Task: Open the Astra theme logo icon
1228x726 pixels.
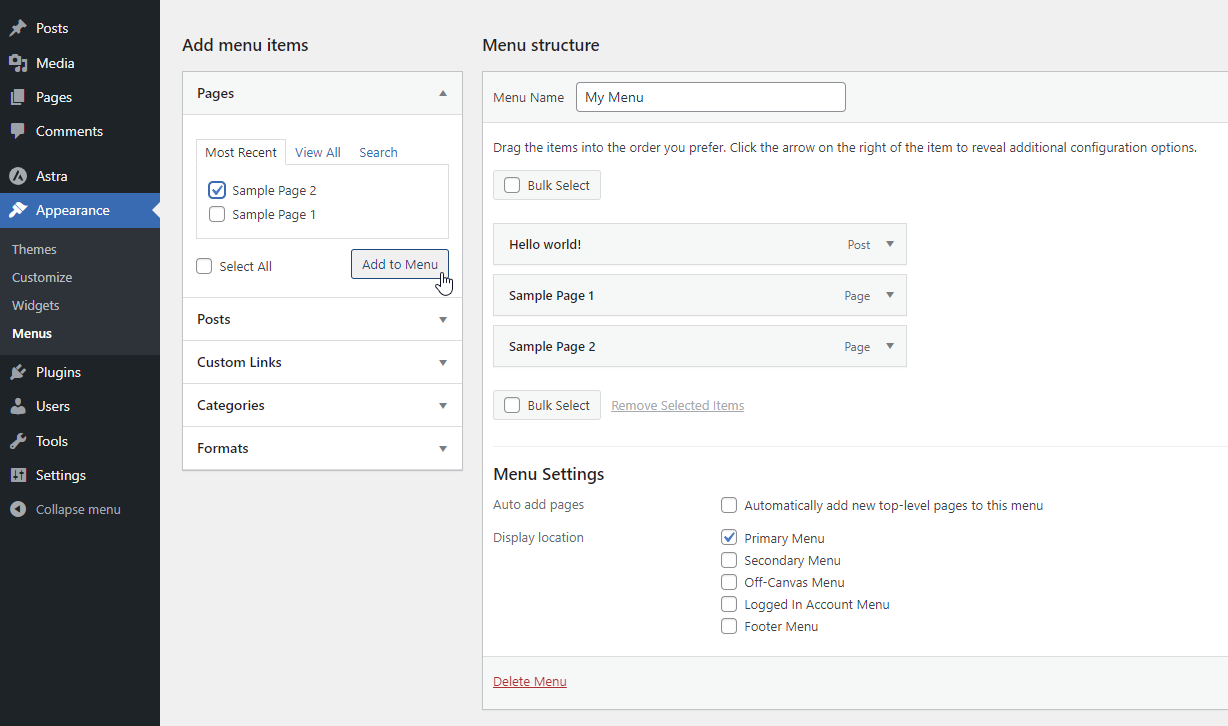Action: [18, 176]
